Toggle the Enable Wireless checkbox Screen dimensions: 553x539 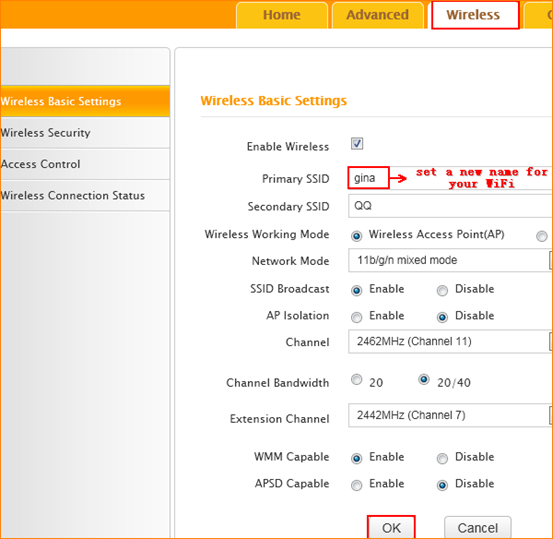pos(357,144)
